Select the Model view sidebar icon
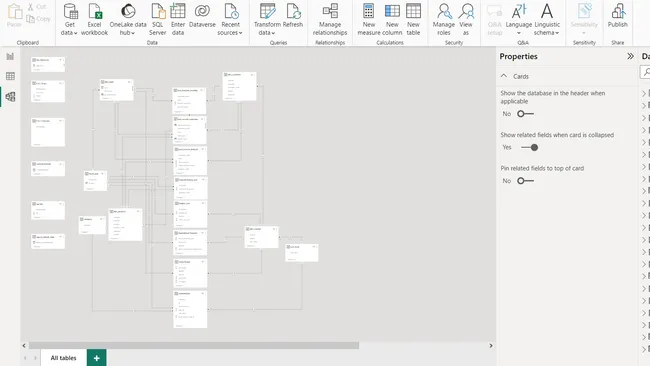The width and height of the screenshot is (650, 366). [10, 97]
